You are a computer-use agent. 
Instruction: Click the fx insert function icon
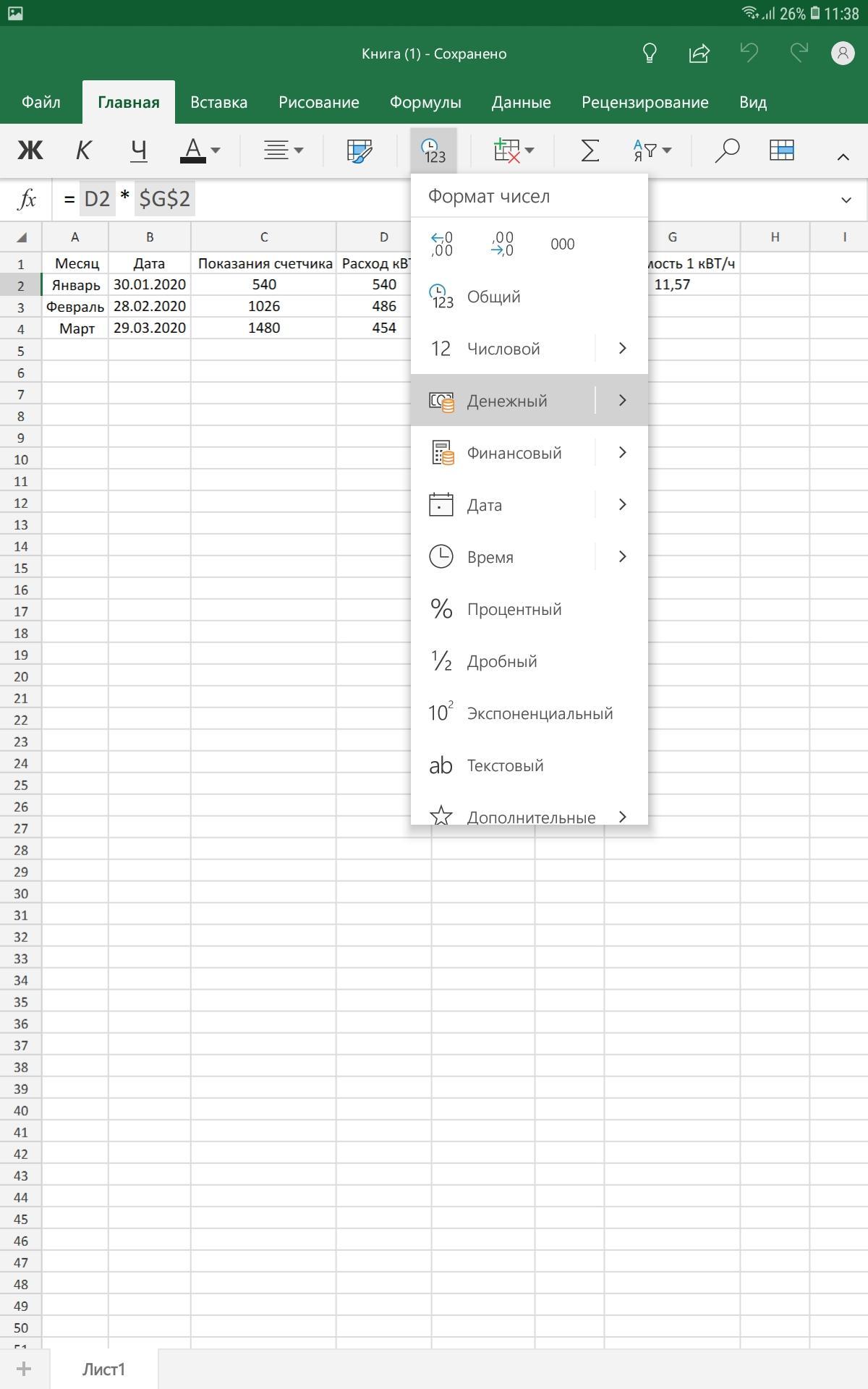tap(27, 199)
